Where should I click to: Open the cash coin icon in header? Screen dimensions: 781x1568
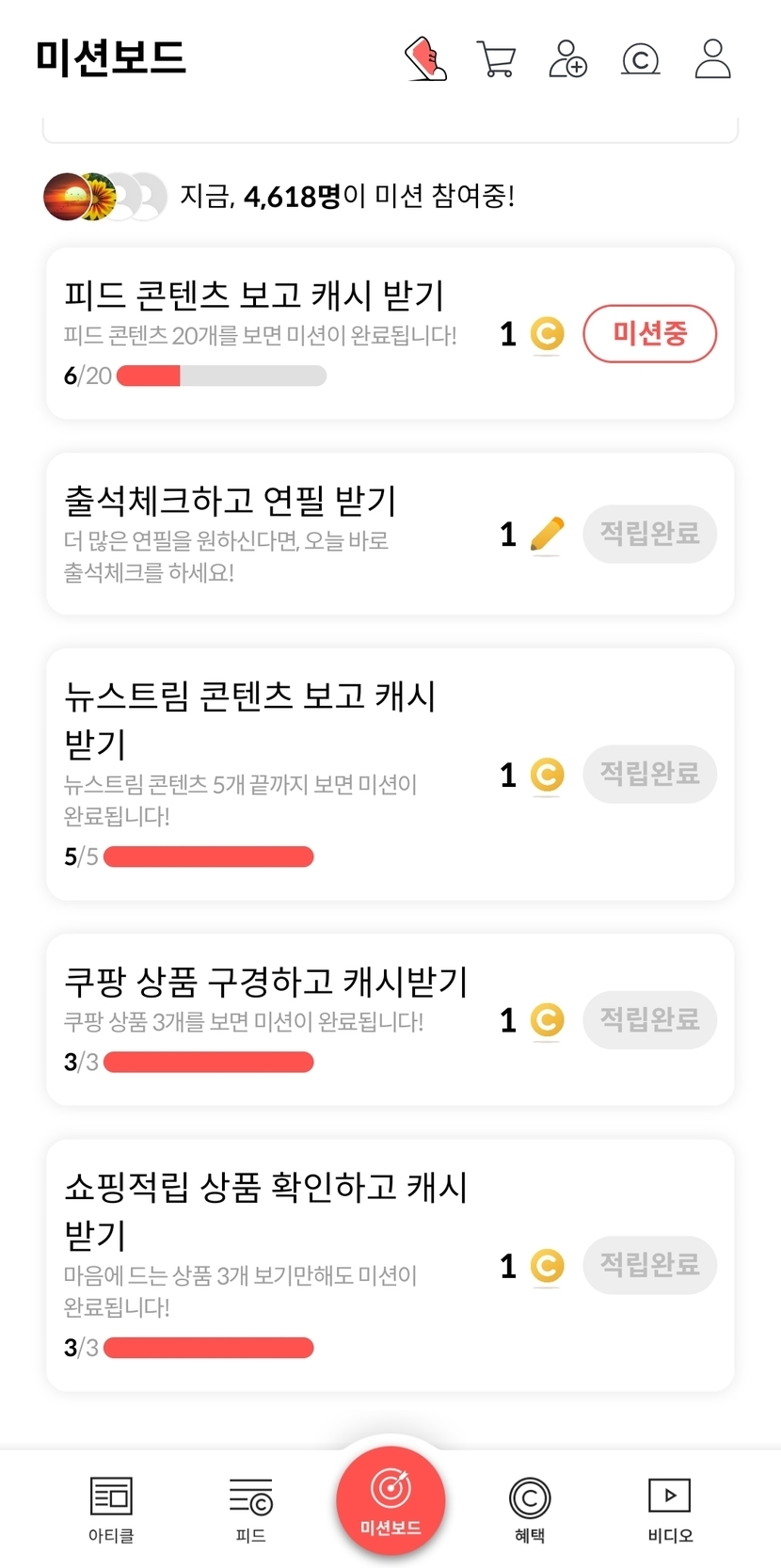click(641, 59)
